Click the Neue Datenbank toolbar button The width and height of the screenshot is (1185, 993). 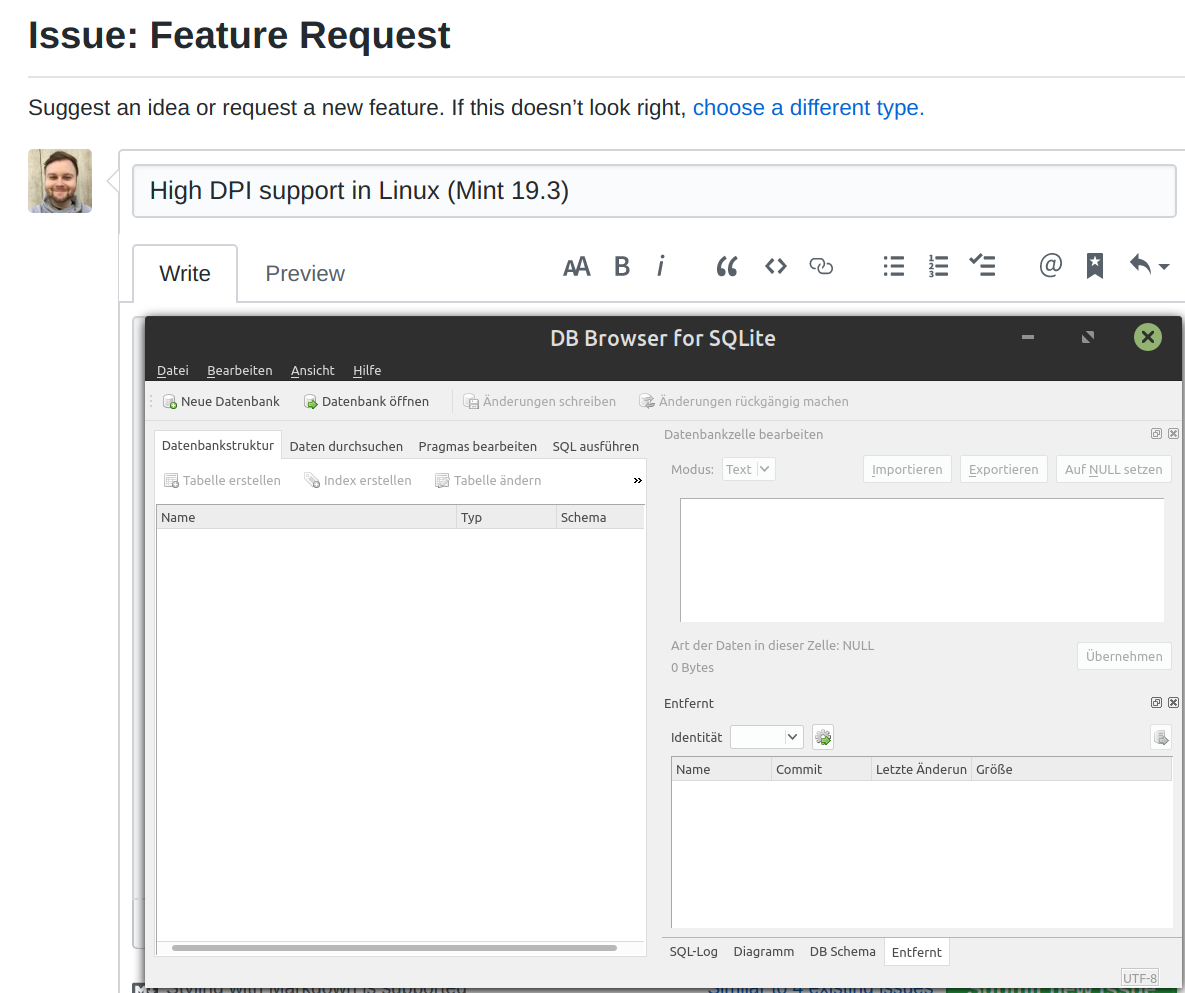click(221, 401)
